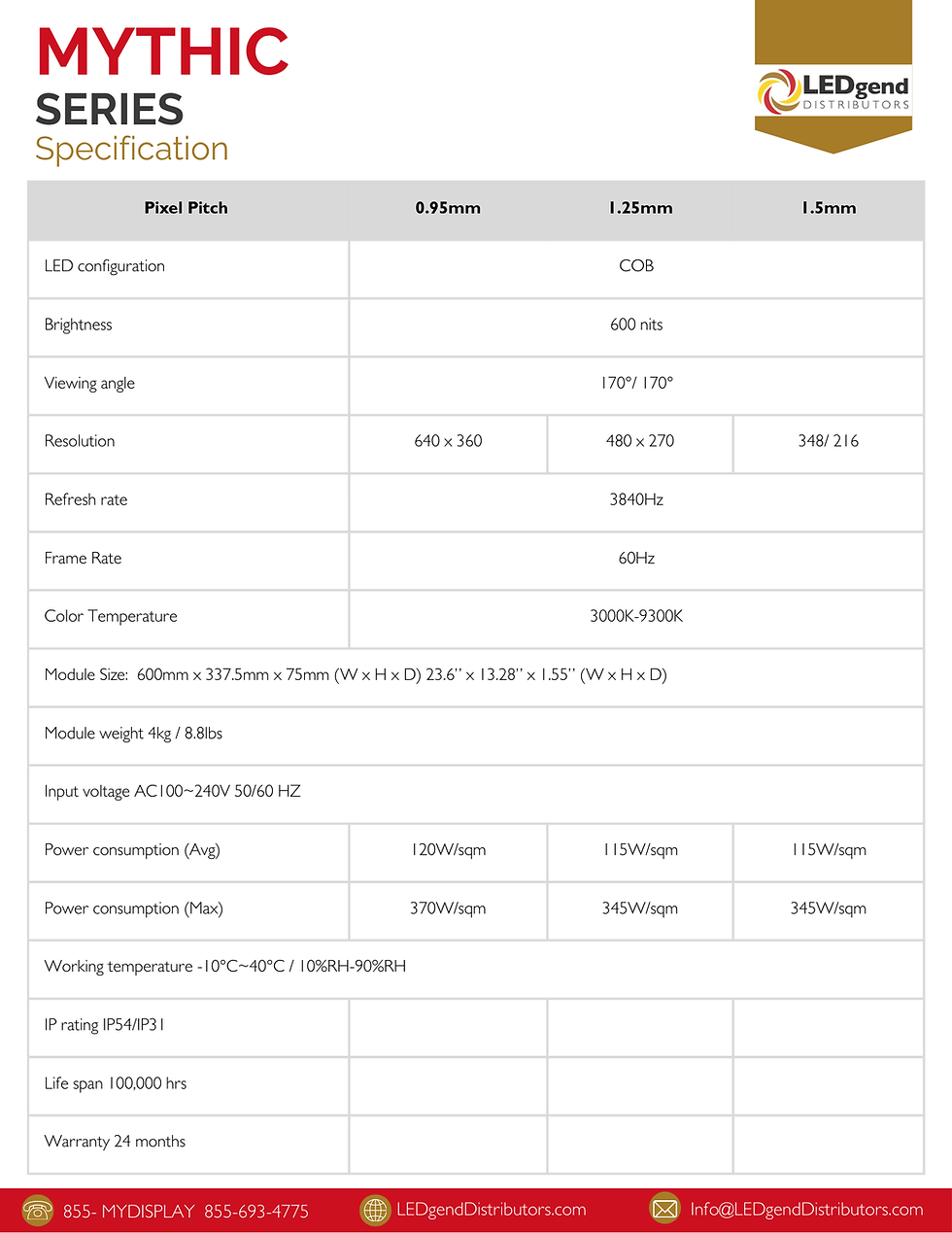Select the Warranty 24 months row label
The height and width of the screenshot is (1233, 952).
[115, 1142]
